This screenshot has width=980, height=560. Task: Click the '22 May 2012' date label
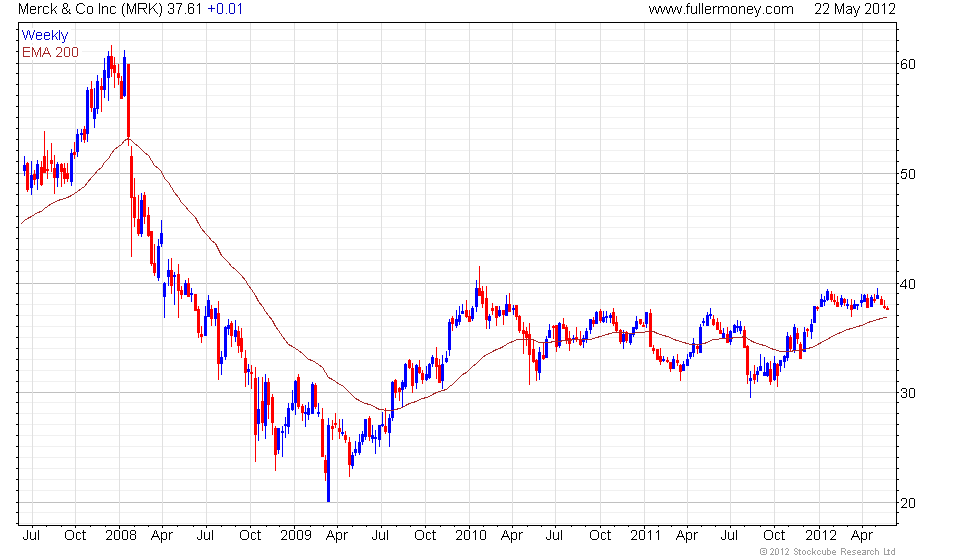854,9
